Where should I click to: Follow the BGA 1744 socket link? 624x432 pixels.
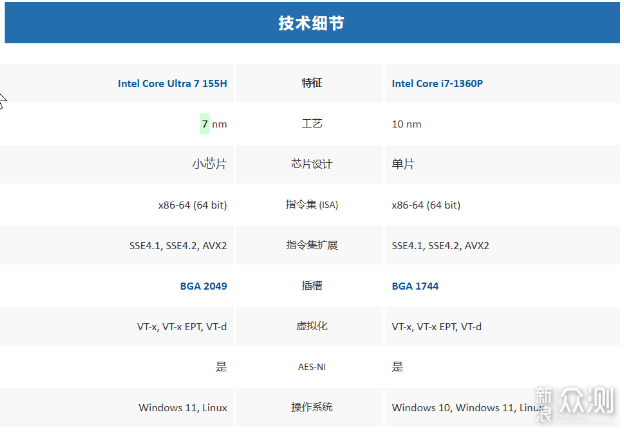tap(415, 286)
